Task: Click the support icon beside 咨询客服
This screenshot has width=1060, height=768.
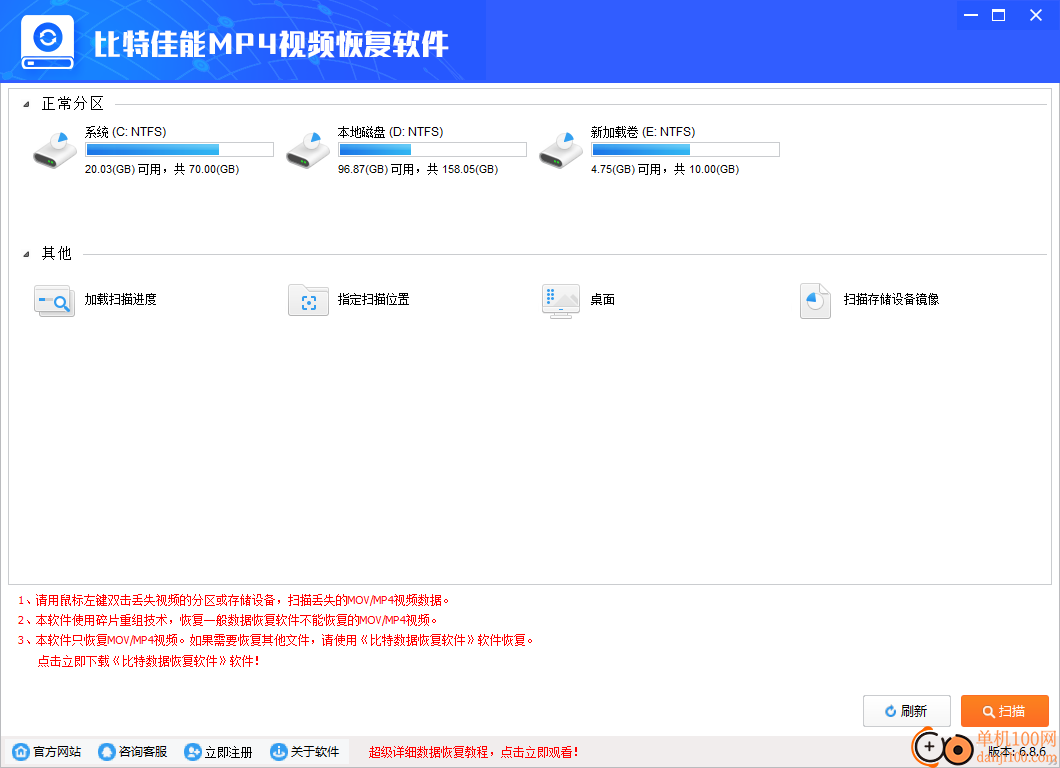Action: (x=107, y=752)
